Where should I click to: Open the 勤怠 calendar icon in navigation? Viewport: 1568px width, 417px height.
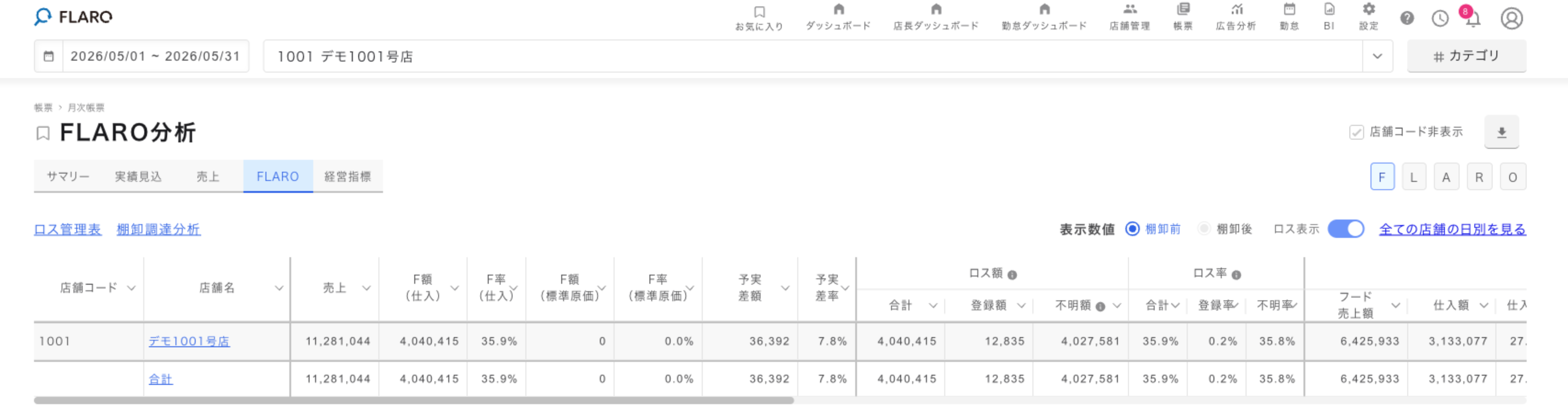[1289, 9]
